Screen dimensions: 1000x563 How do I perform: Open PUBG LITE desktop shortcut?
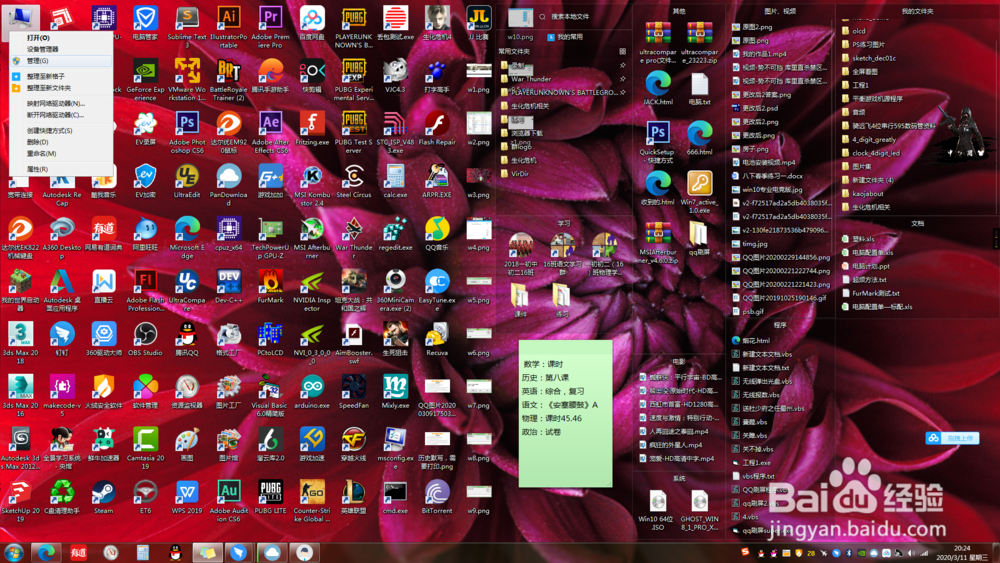270,497
